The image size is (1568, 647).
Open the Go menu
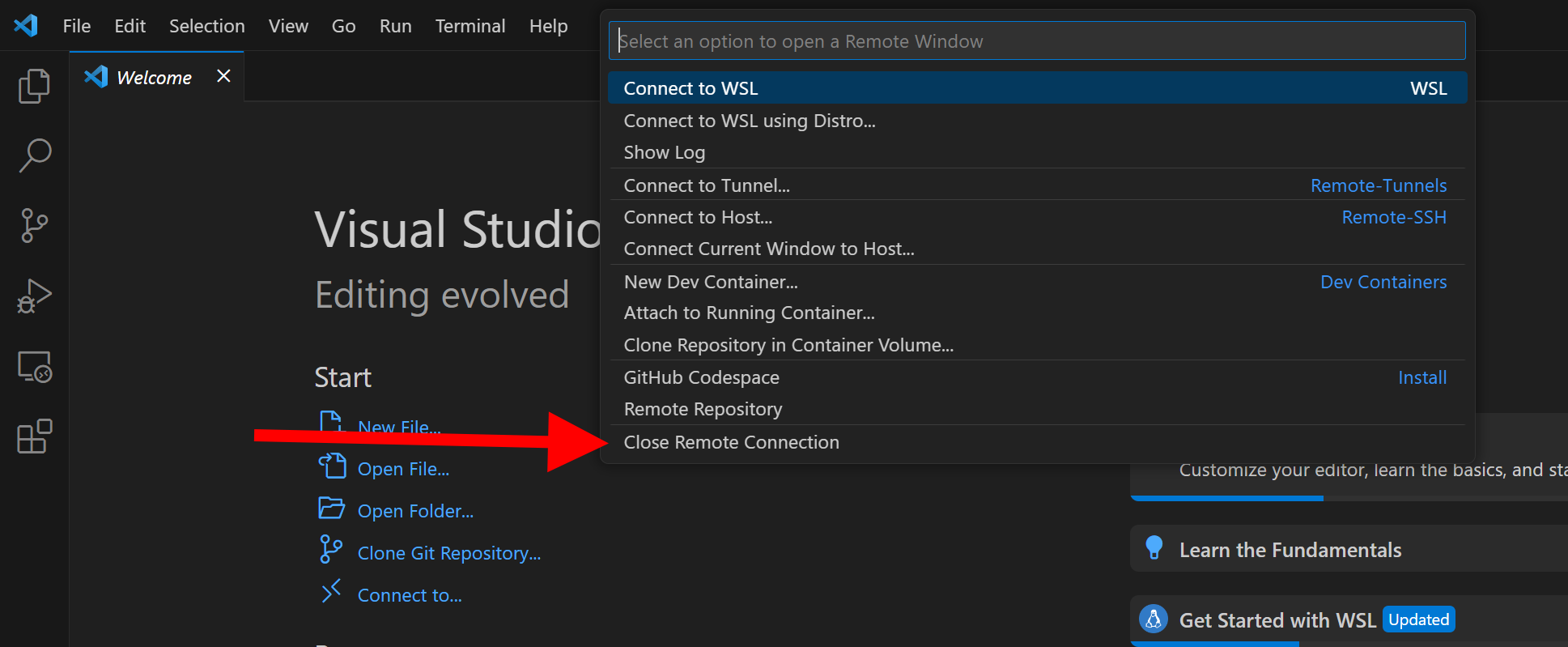point(343,26)
